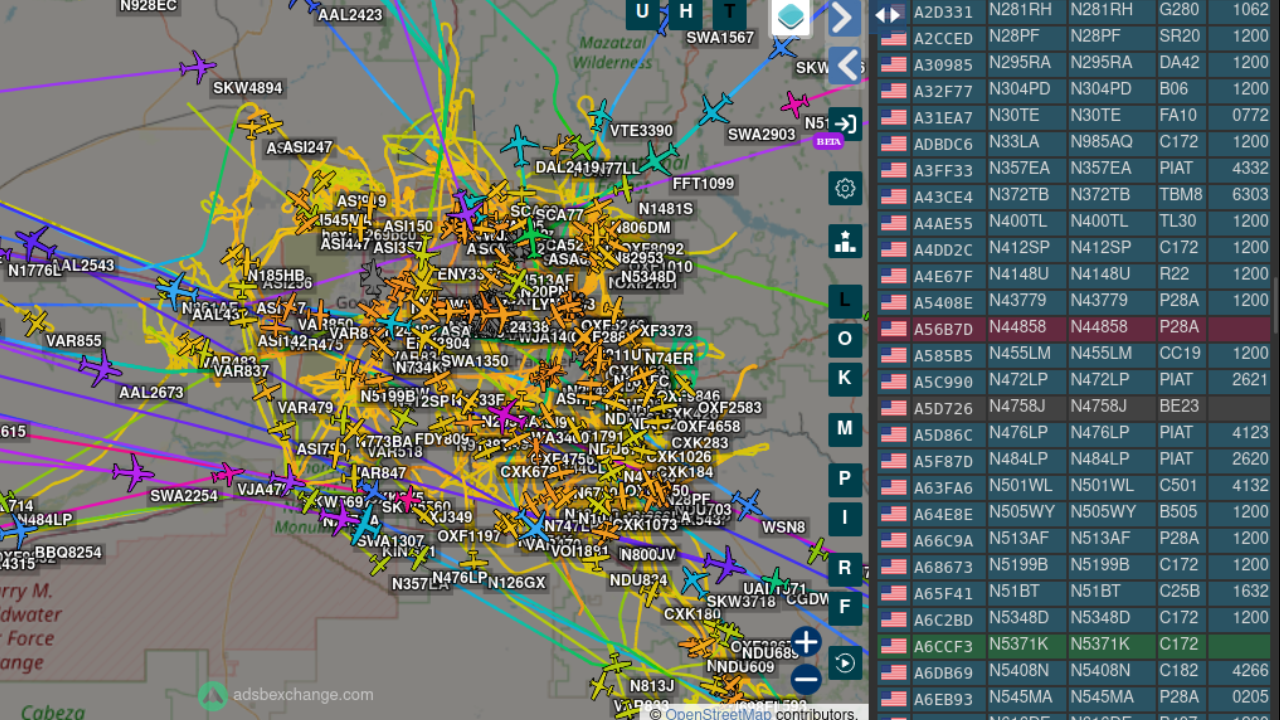Viewport: 1280px width, 720px height.
Task: Select the cyan SWA2903 aircraft icon
Action: tap(714, 109)
